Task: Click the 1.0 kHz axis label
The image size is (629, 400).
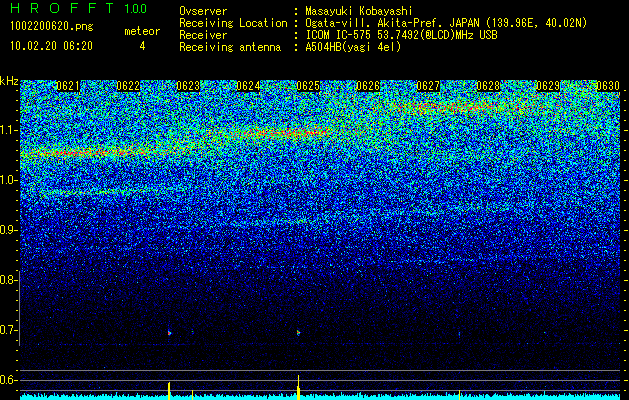Action: (8, 181)
